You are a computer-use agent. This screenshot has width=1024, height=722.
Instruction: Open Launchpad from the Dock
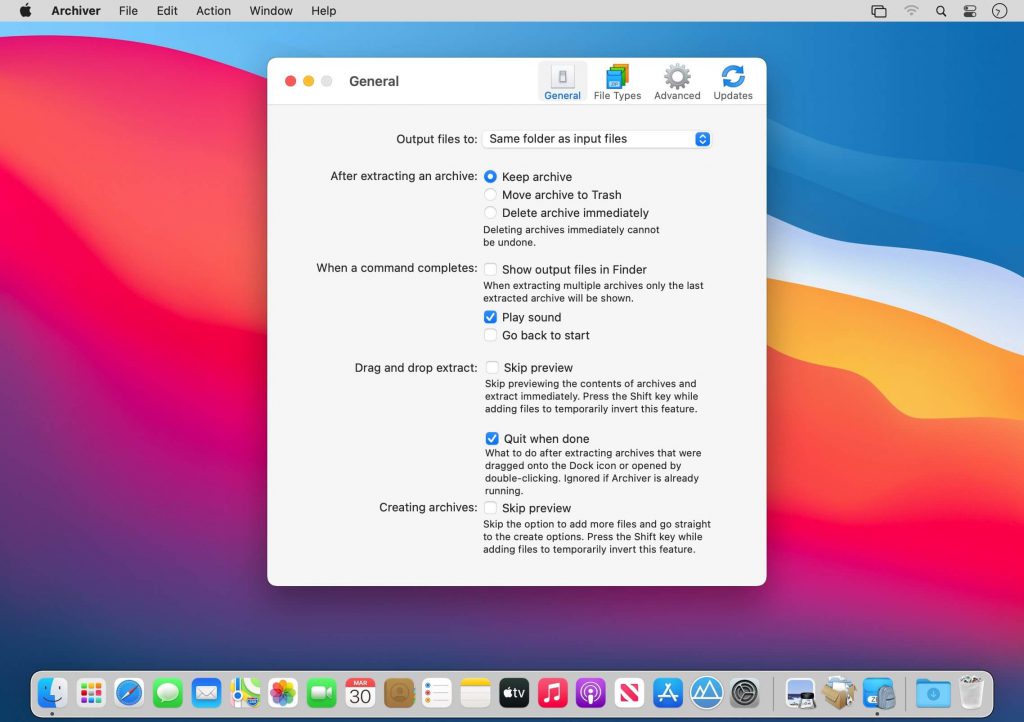pos(90,691)
